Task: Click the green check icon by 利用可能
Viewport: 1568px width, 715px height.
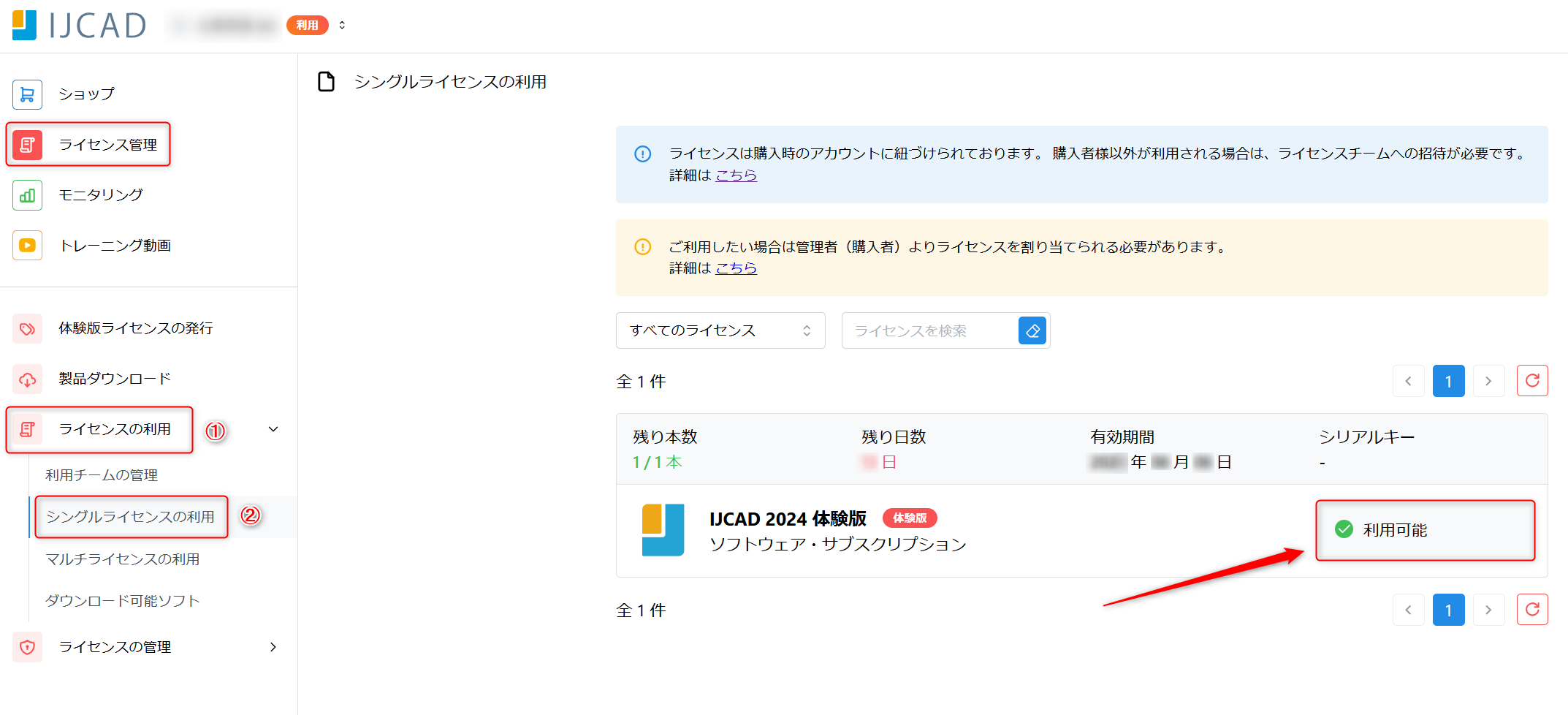Action: coord(1344,529)
